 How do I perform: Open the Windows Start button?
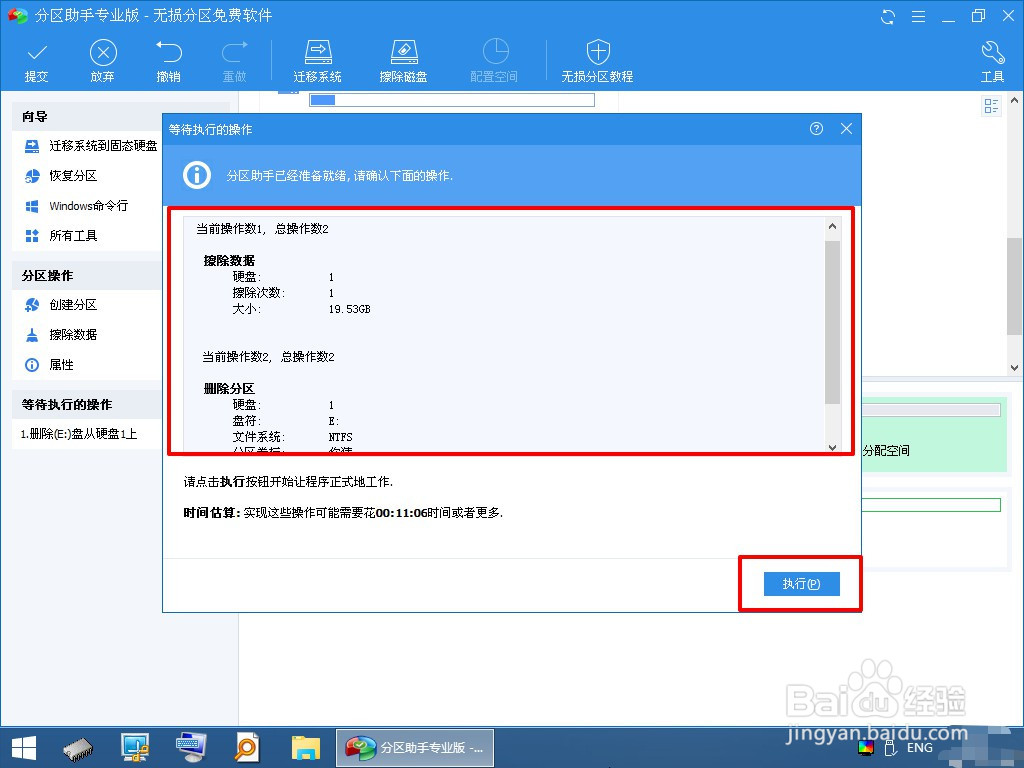point(24,748)
